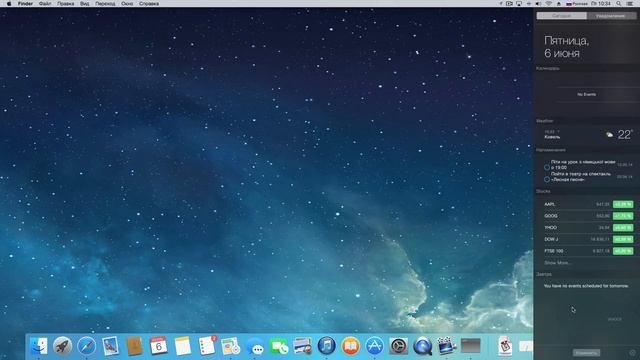Image resolution: width=640 pixels, height=360 pixels.
Task: Open document stack icon right of Dock divider
Action: (x=505, y=346)
